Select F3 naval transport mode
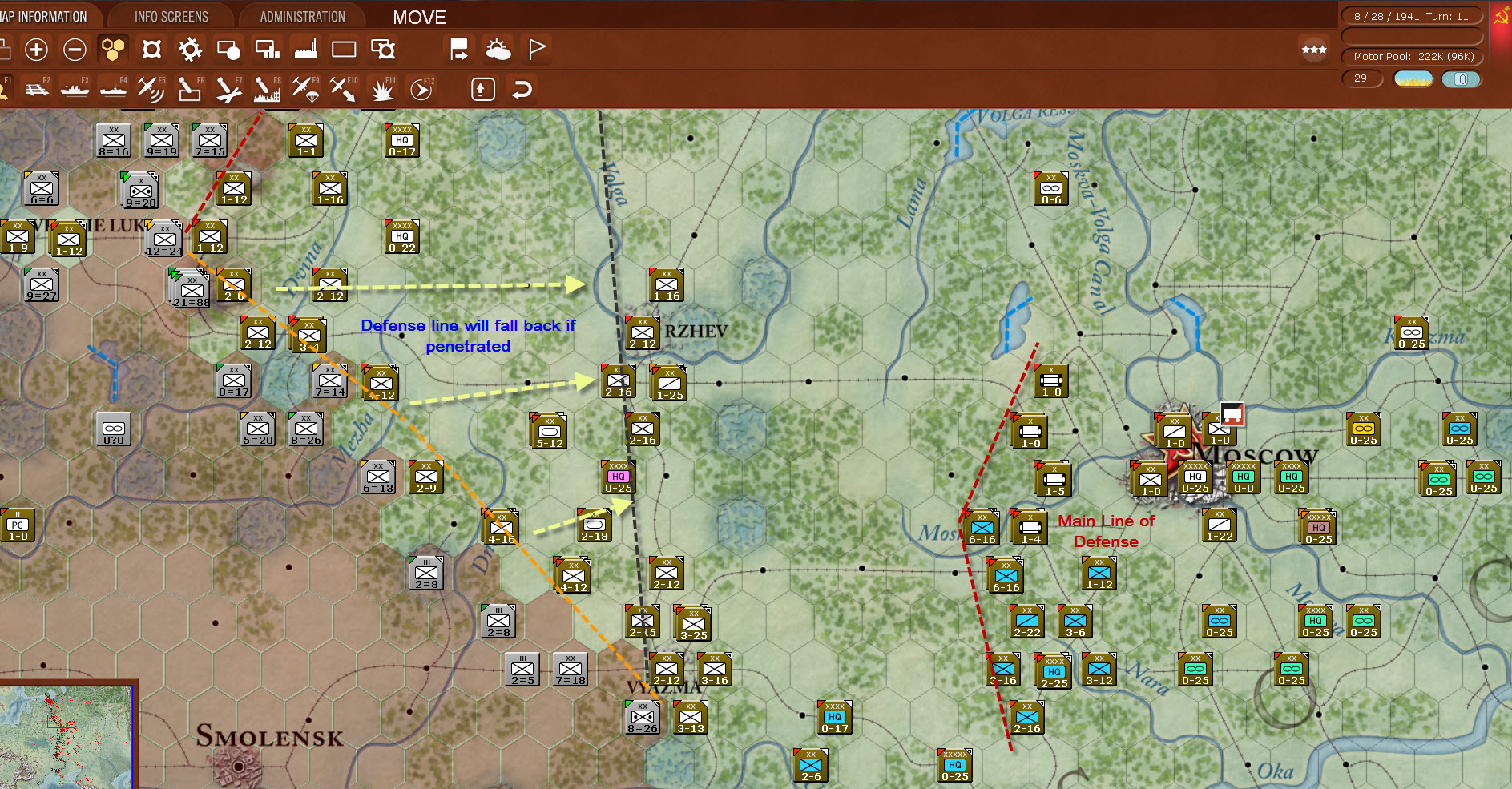 (75, 89)
